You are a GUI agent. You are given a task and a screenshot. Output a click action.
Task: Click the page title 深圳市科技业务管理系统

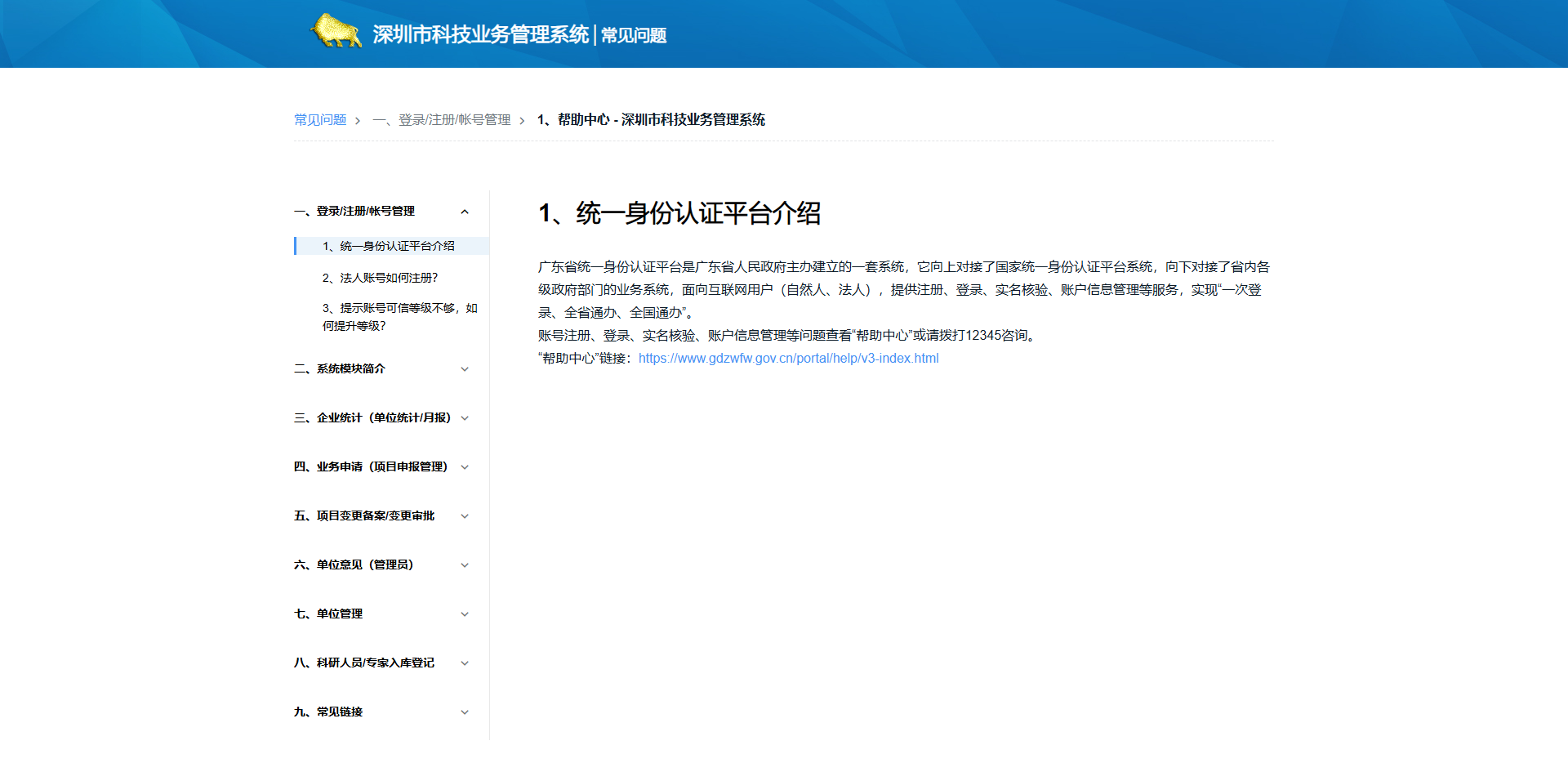coord(480,35)
